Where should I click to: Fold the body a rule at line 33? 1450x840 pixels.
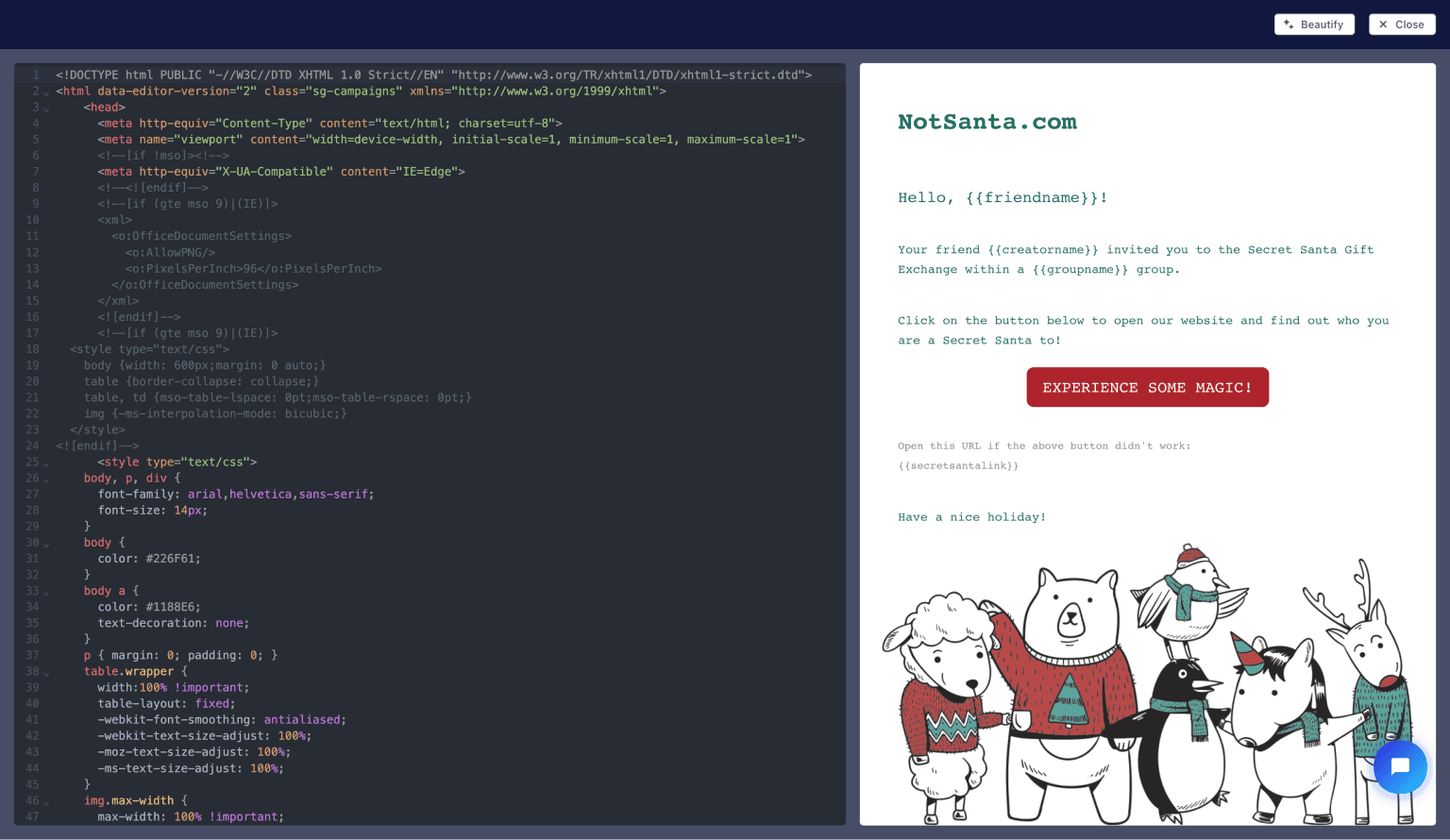[46, 592]
